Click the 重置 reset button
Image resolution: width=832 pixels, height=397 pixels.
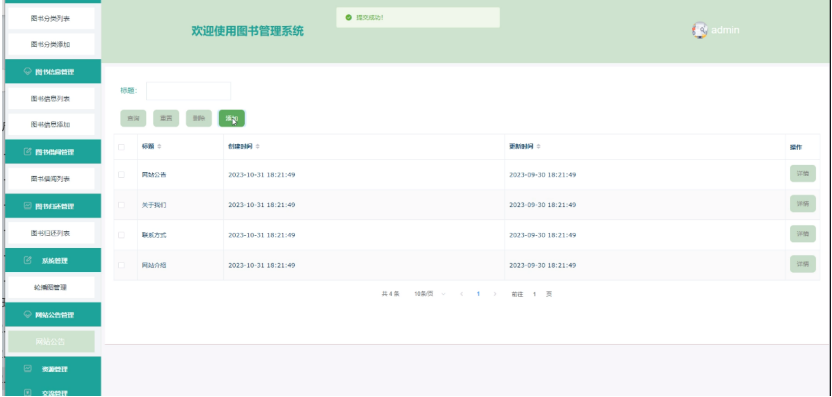166,118
